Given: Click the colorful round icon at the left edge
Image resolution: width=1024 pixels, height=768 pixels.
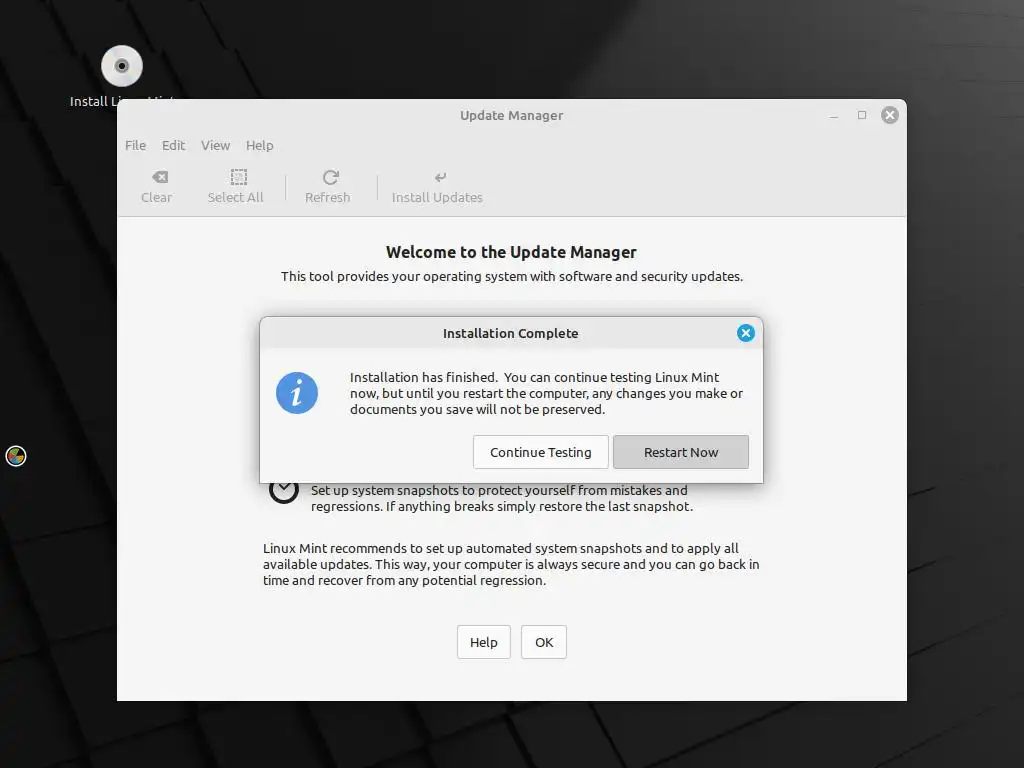Looking at the screenshot, I should coord(16,456).
